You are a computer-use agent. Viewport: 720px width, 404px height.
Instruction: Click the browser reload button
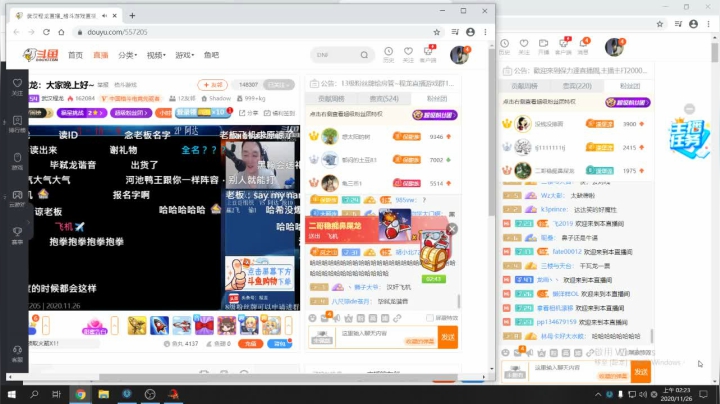coord(46,32)
